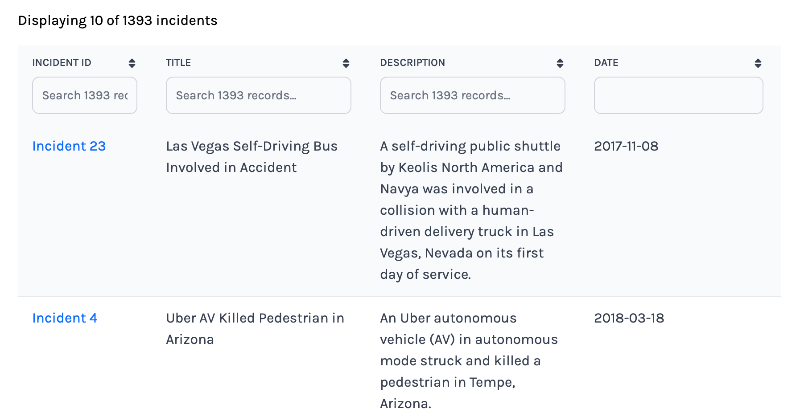Sort by Date using the arrows icon
Viewport: 800px width, 417px height.
coord(758,63)
